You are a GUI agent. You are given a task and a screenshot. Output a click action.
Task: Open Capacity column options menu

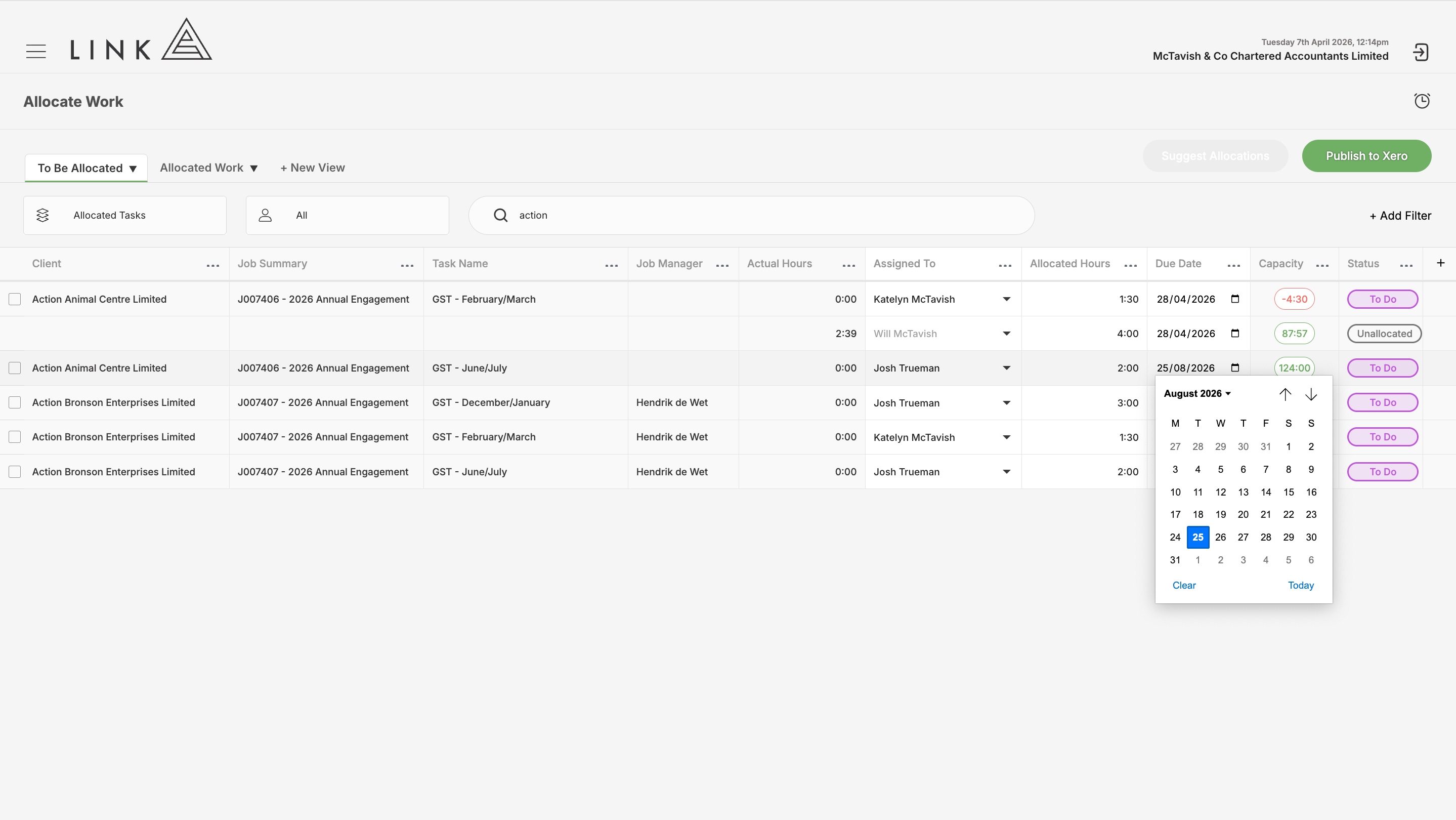click(x=1322, y=265)
